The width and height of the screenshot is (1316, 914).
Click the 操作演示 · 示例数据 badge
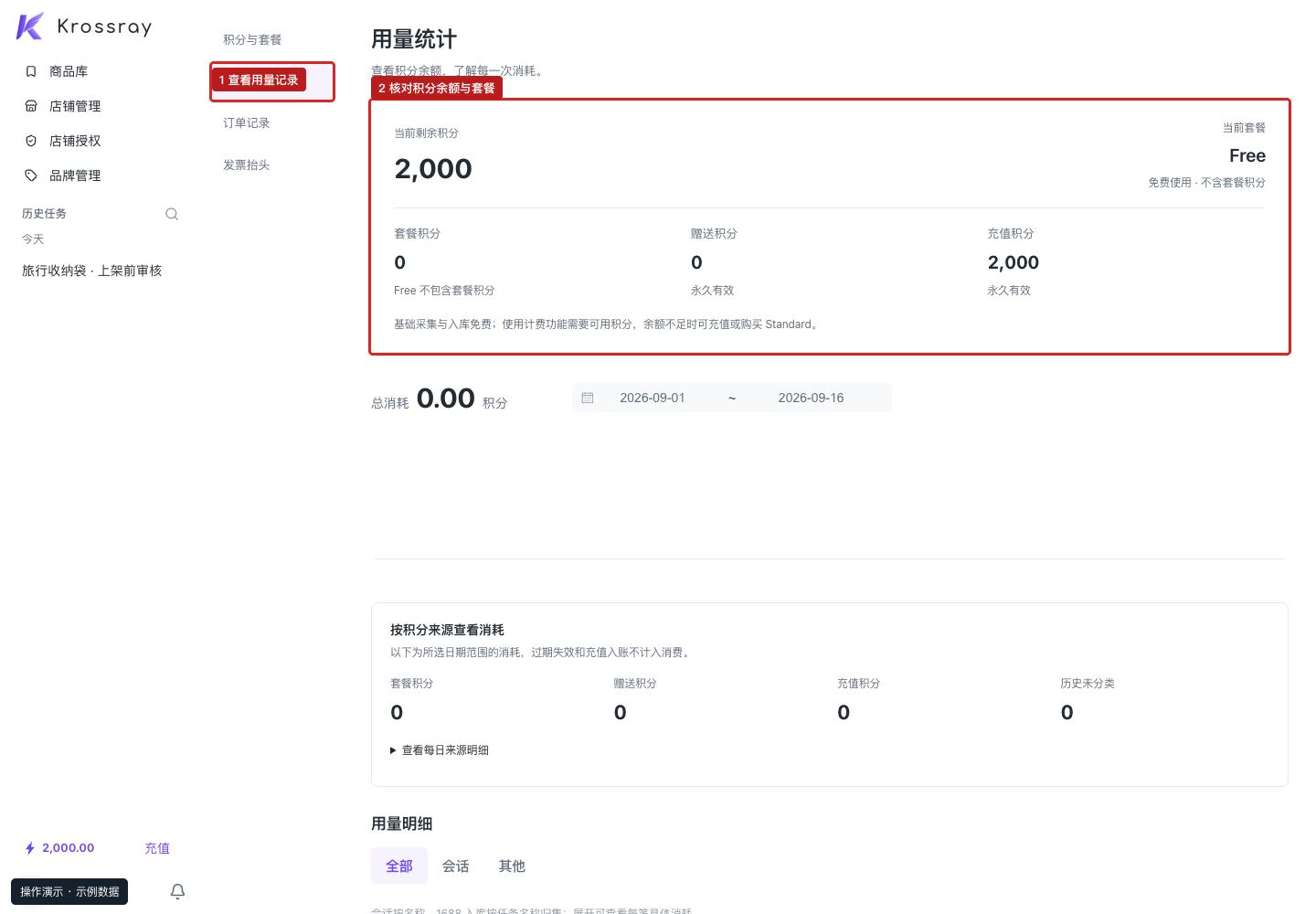click(69, 891)
